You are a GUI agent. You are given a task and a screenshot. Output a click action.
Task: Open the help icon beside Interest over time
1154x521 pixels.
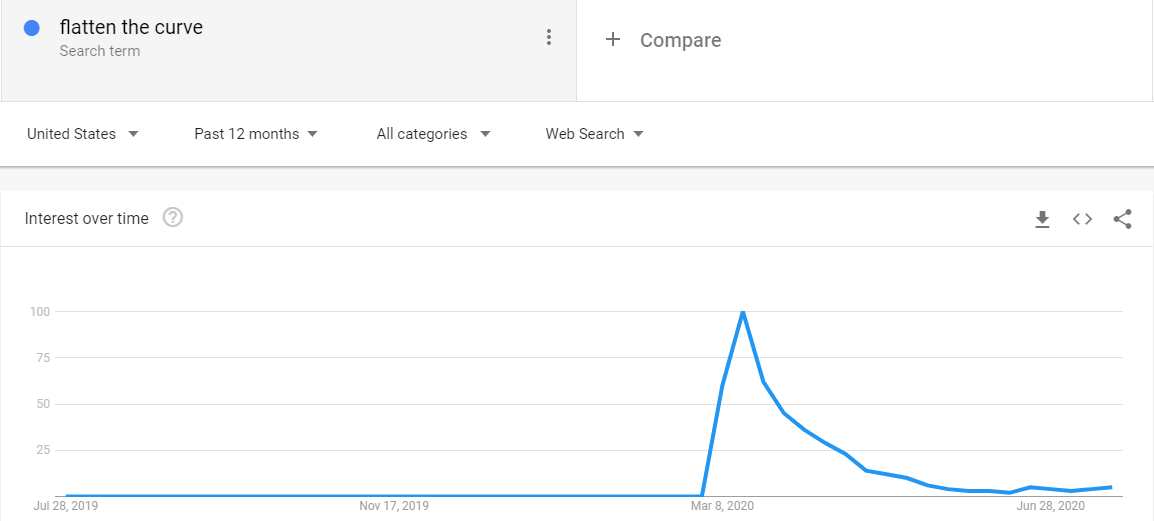(x=172, y=218)
